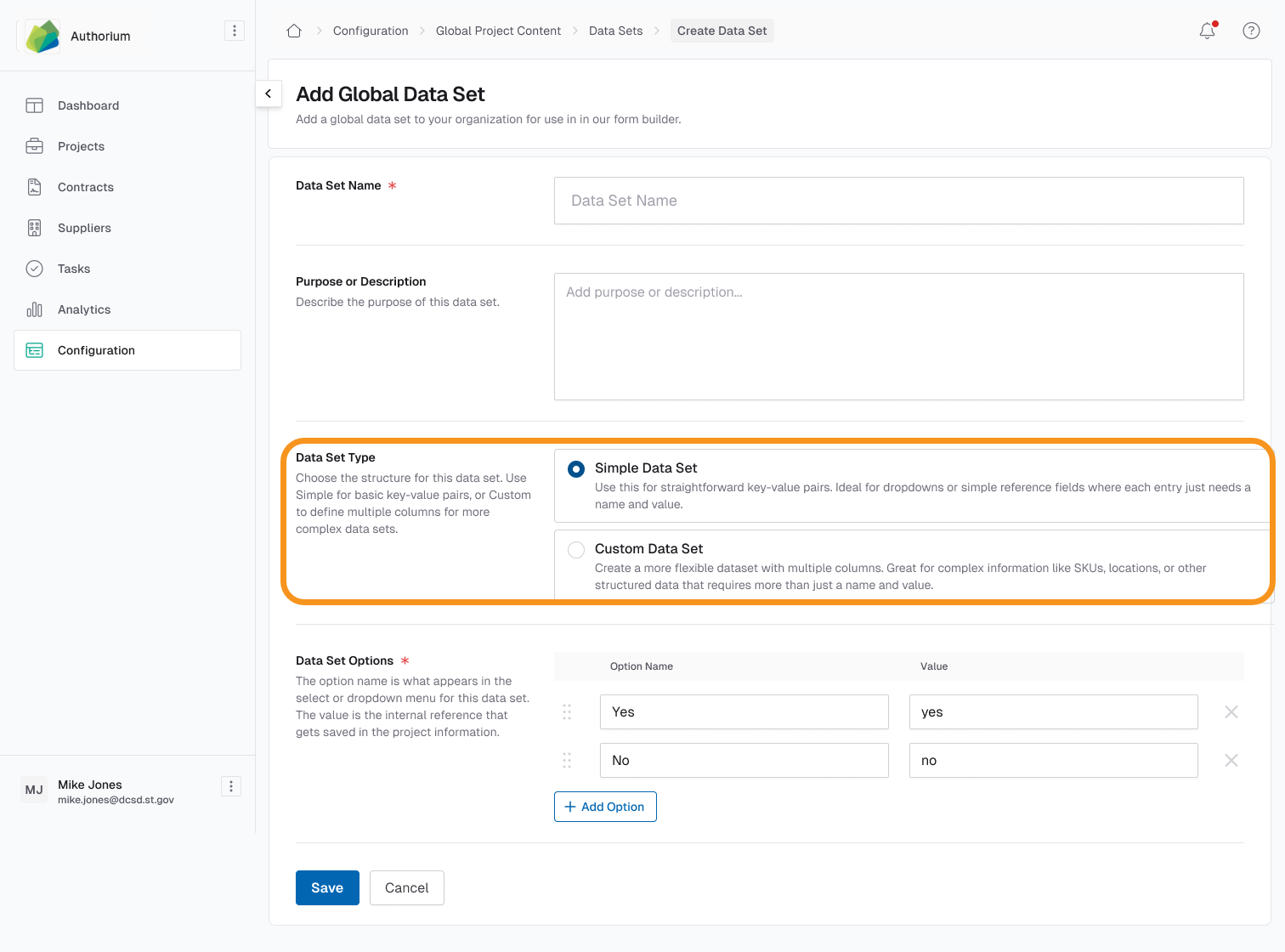Collapse the Add Global Data Set panel
This screenshot has height=952, width=1285.
[269, 93]
